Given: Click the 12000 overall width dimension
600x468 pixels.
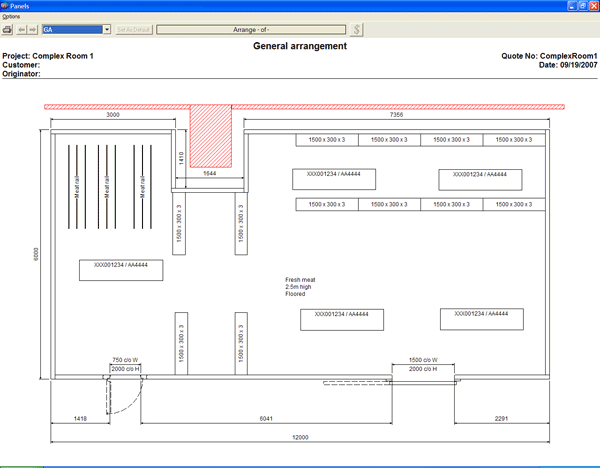Looking at the screenshot, I should (x=300, y=437).
